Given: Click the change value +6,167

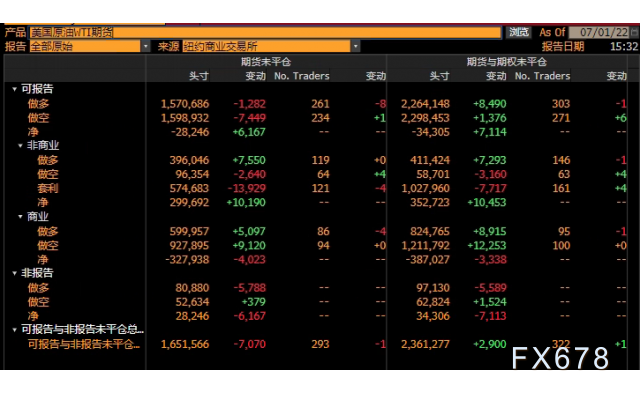Looking at the screenshot, I should pyautogui.click(x=249, y=132).
